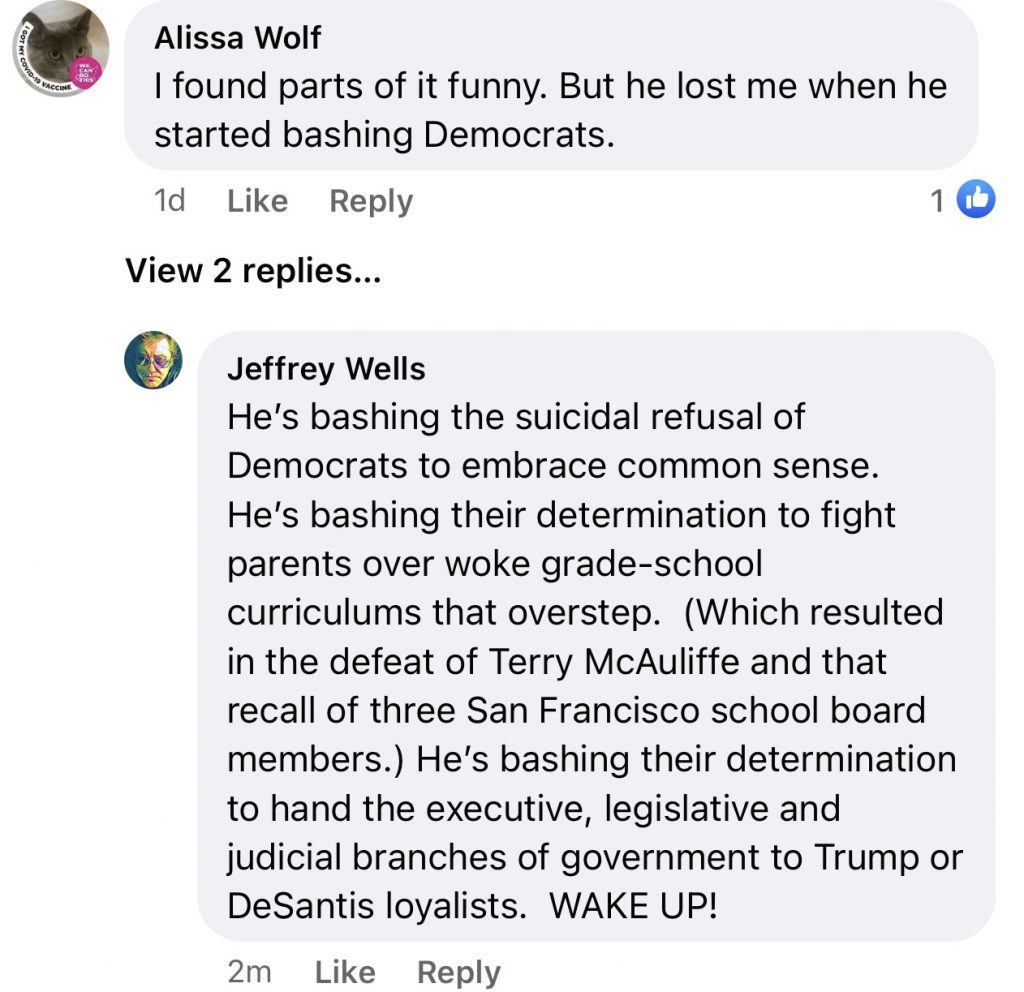Open Jeffrey Wells's profile name link
The width and height of the screenshot is (1024, 992).
point(326,369)
